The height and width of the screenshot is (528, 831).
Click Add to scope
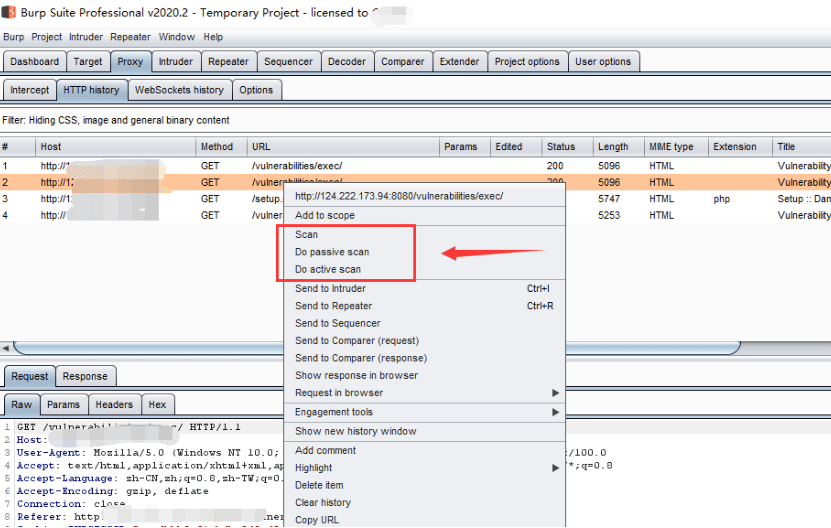point(325,215)
